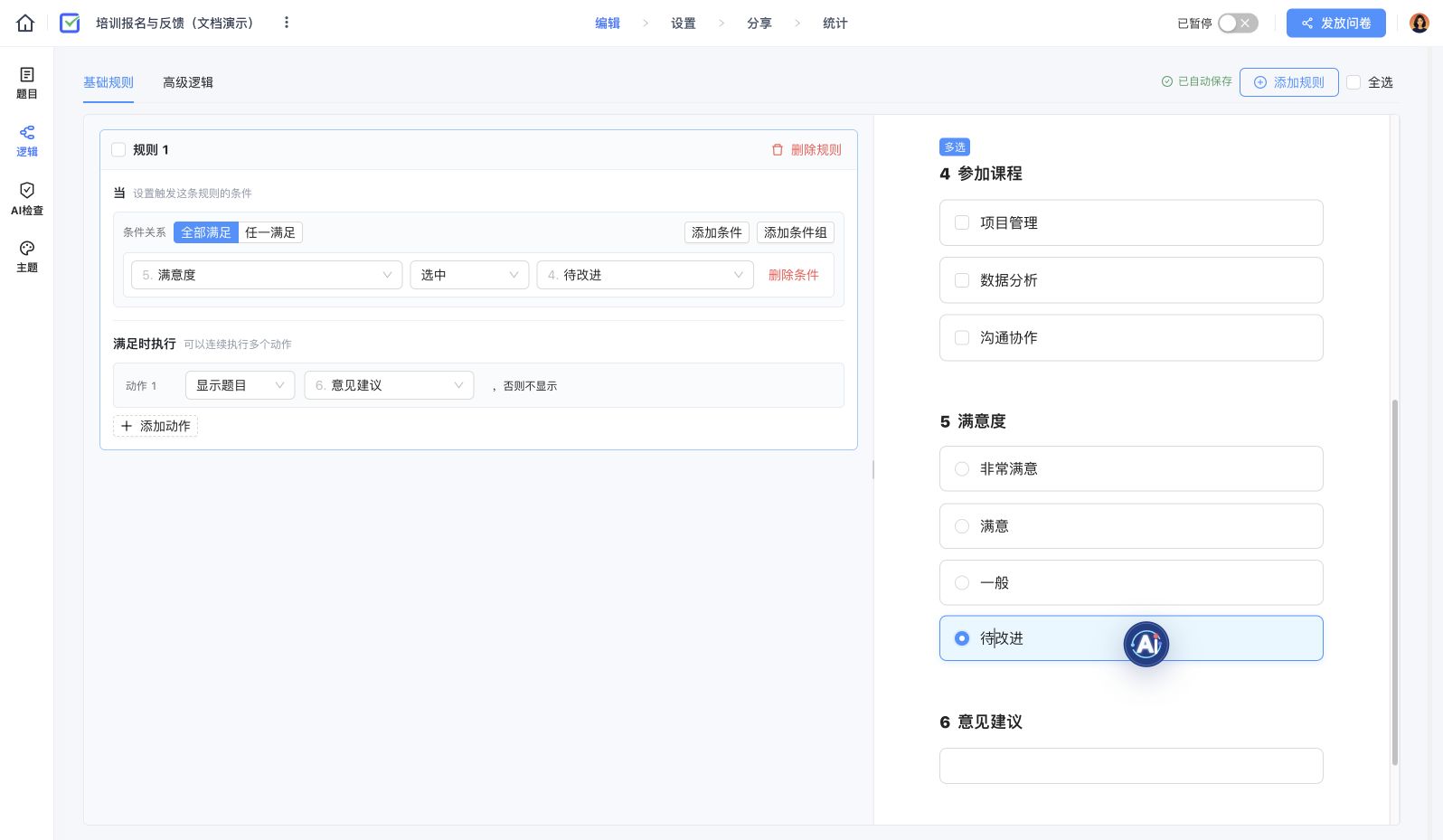1443x840 pixels.
Task: Select 全部满足 condition relation
Action: click(206, 232)
